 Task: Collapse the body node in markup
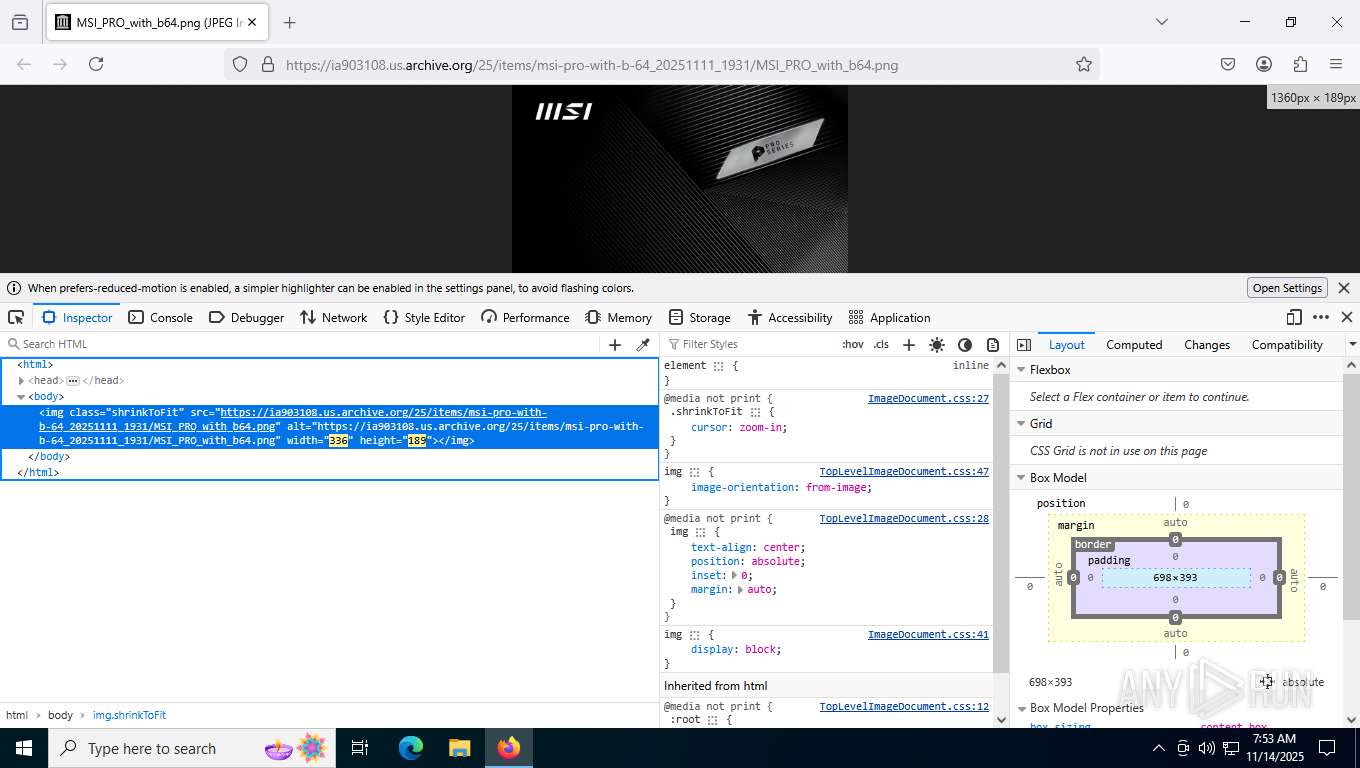pyautogui.click(x=21, y=396)
